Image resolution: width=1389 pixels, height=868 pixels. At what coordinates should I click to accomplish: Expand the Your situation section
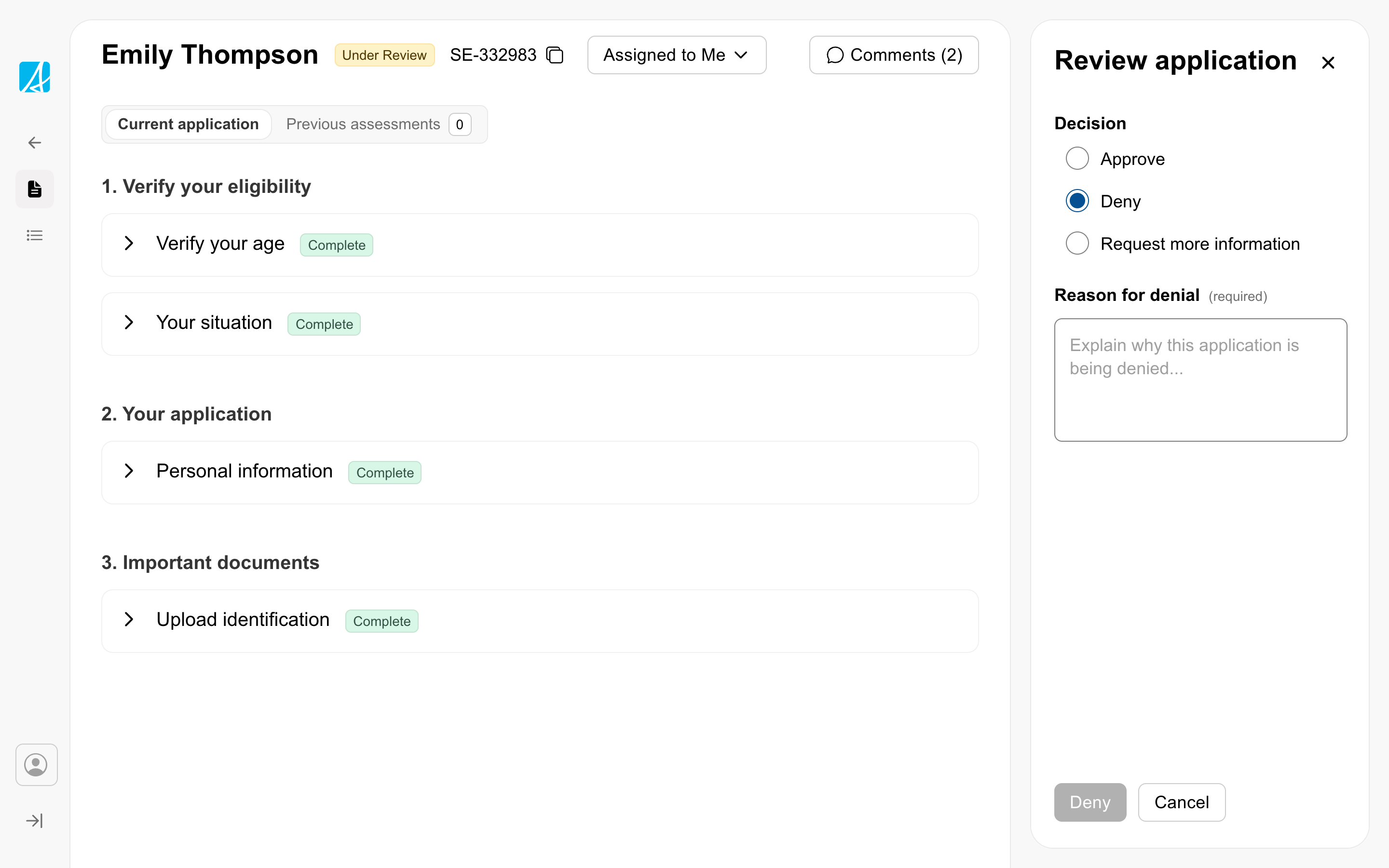click(x=129, y=323)
